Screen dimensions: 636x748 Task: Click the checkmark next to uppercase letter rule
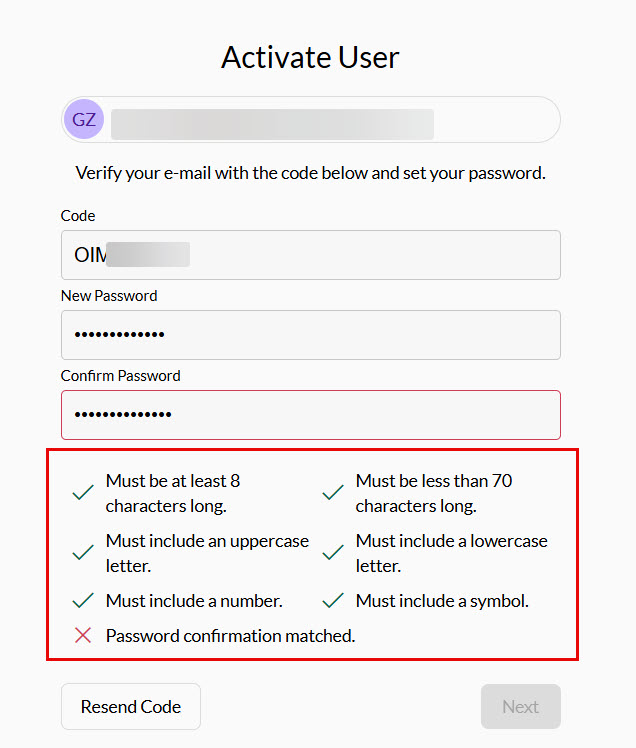coord(83,553)
